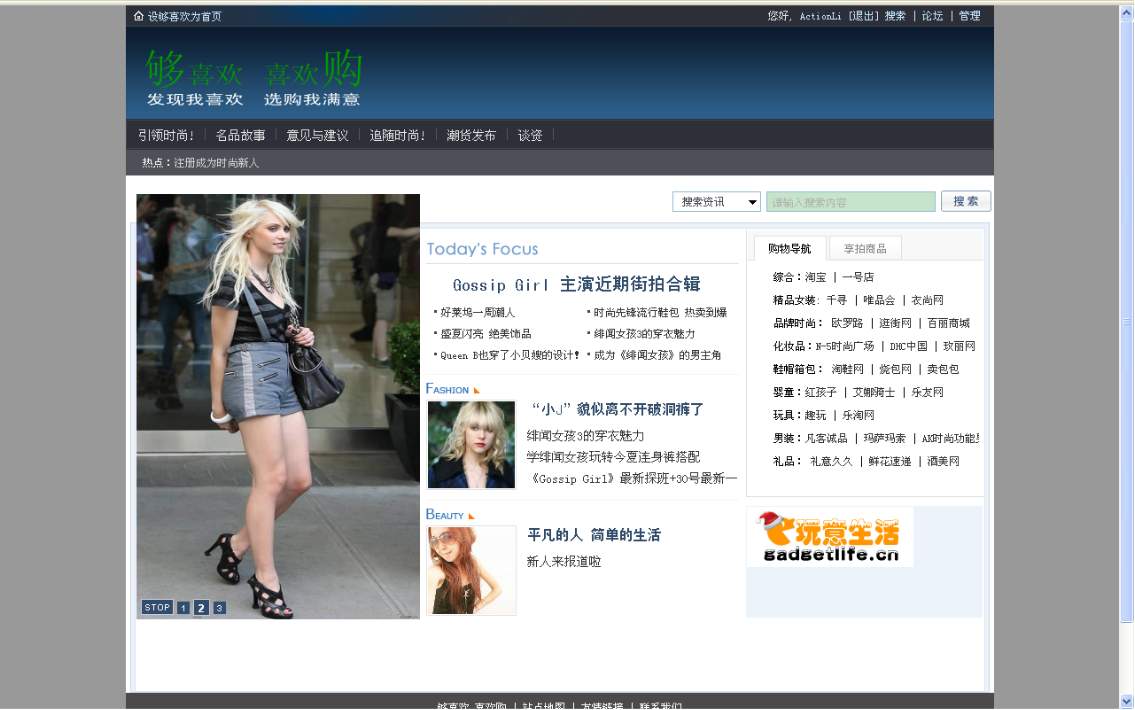Image resolution: width=1135 pixels, height=710 pixels.
Task: Click the 请输入搜索内容 search input field
Action: pos(851,202)
